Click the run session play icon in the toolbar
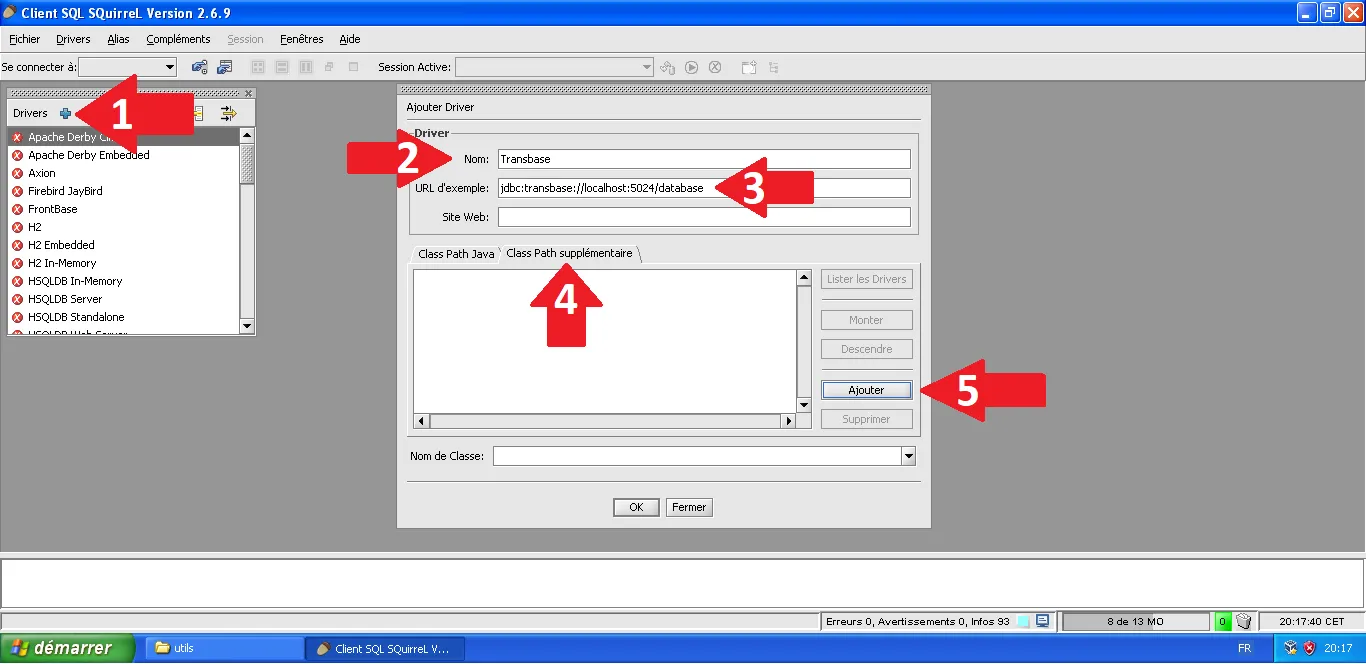The width and height of the screenshot is (1366, 664). [691, 67]
